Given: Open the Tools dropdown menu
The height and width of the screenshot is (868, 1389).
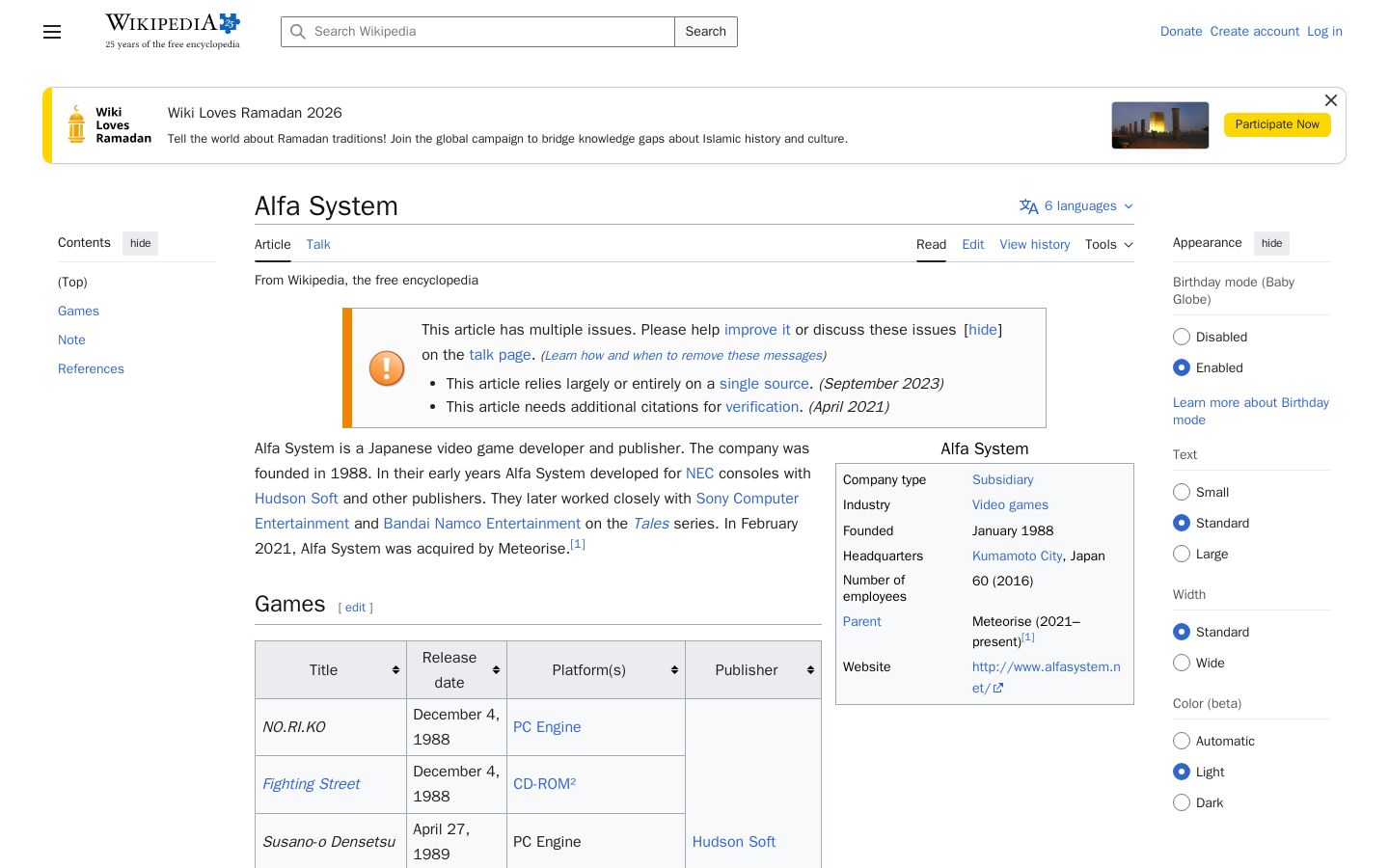Looking at the screenshot, I should (x=1108, y=245).
